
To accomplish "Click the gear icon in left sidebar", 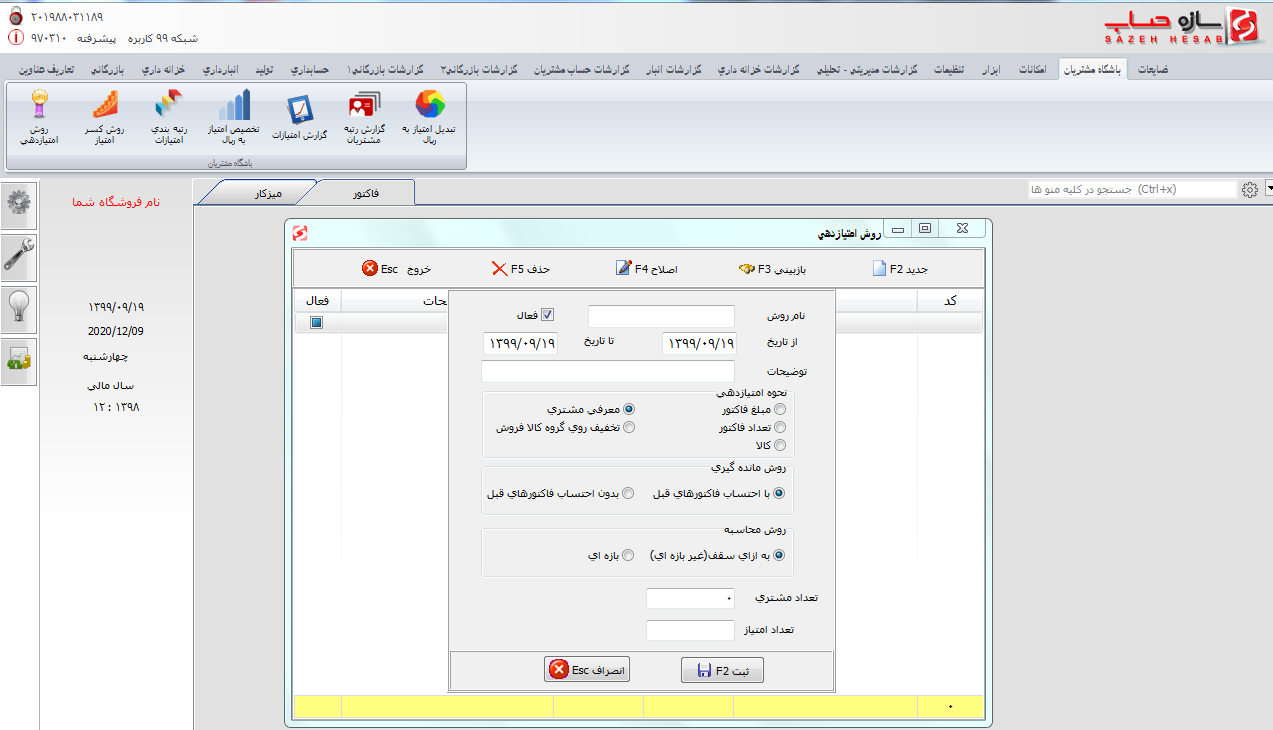I will (x=19, y=205).
